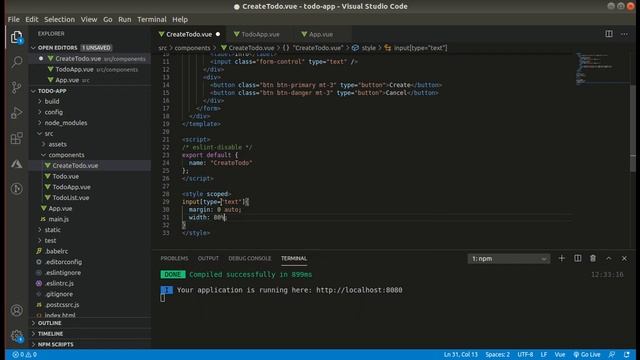Image resolution: width=640 pixels, height=360 pixels.
Task: Open the File menu
Action: pos(13,19)
